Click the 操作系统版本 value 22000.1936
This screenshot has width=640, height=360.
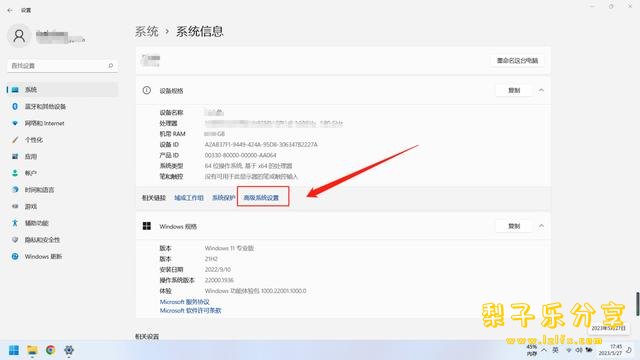point(219,280)
